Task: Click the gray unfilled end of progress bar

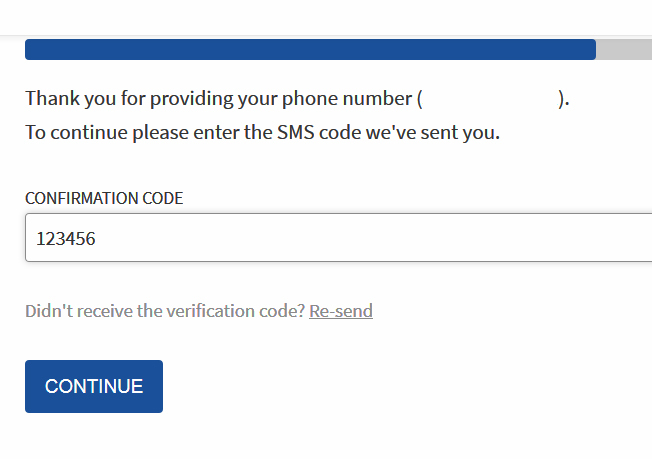Action: [625, 50]
